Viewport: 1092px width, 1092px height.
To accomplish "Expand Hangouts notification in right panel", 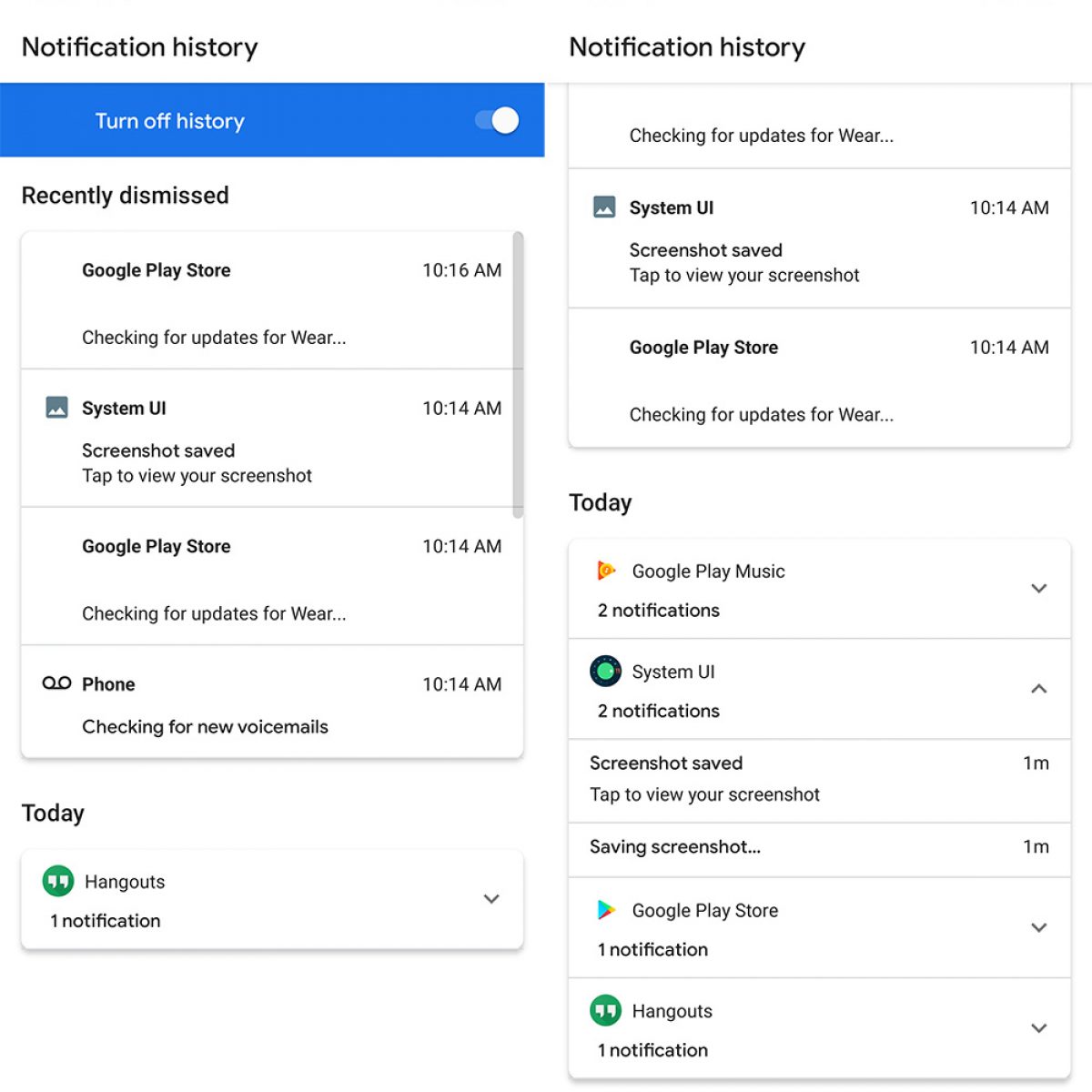I will point(1038,1028).
